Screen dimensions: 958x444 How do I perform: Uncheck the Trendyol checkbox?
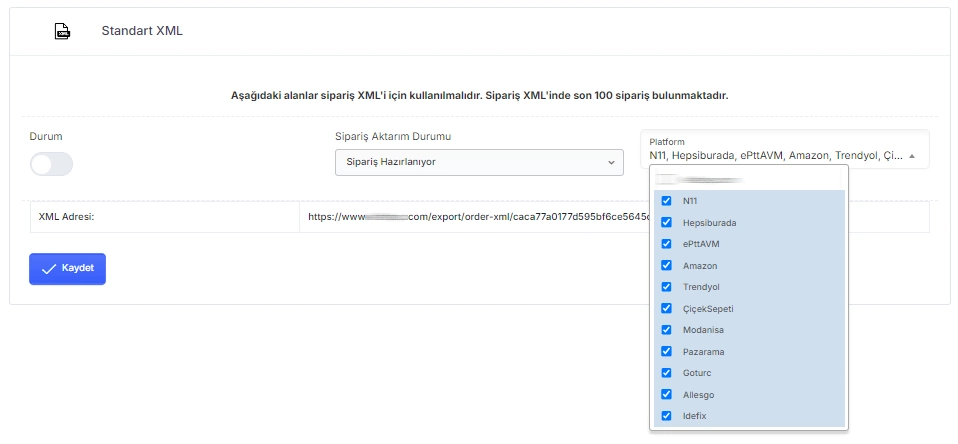[667, 287]
